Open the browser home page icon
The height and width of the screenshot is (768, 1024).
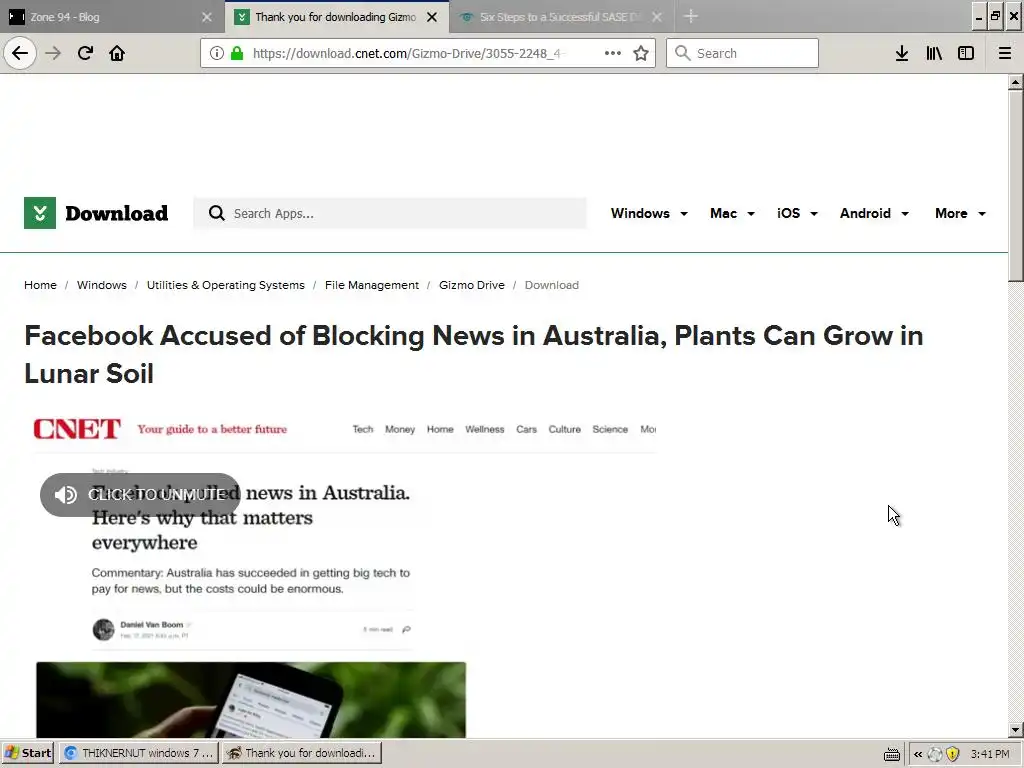click(x=117, y=53)
